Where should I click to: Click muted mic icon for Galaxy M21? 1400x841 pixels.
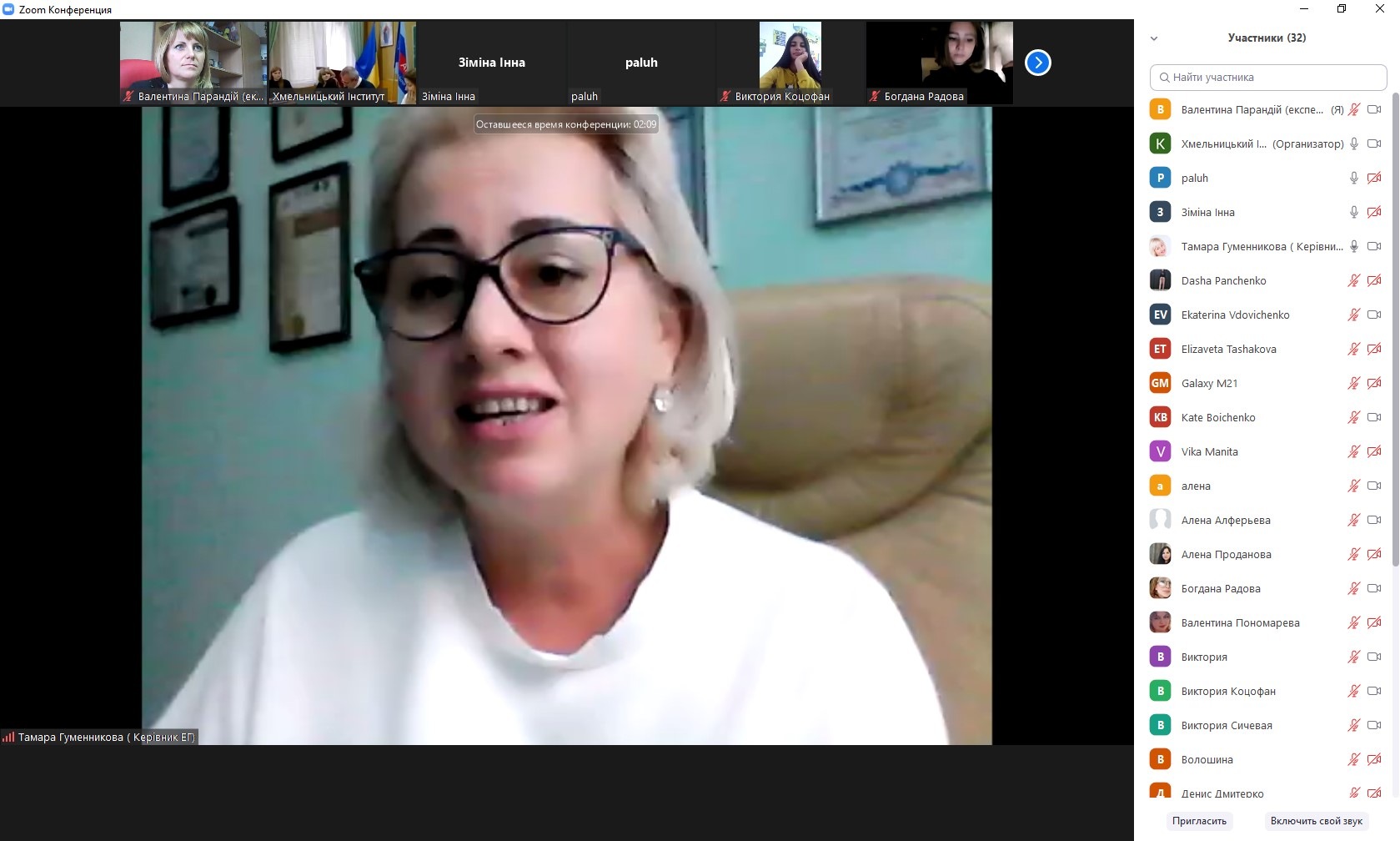[1354, 383]
